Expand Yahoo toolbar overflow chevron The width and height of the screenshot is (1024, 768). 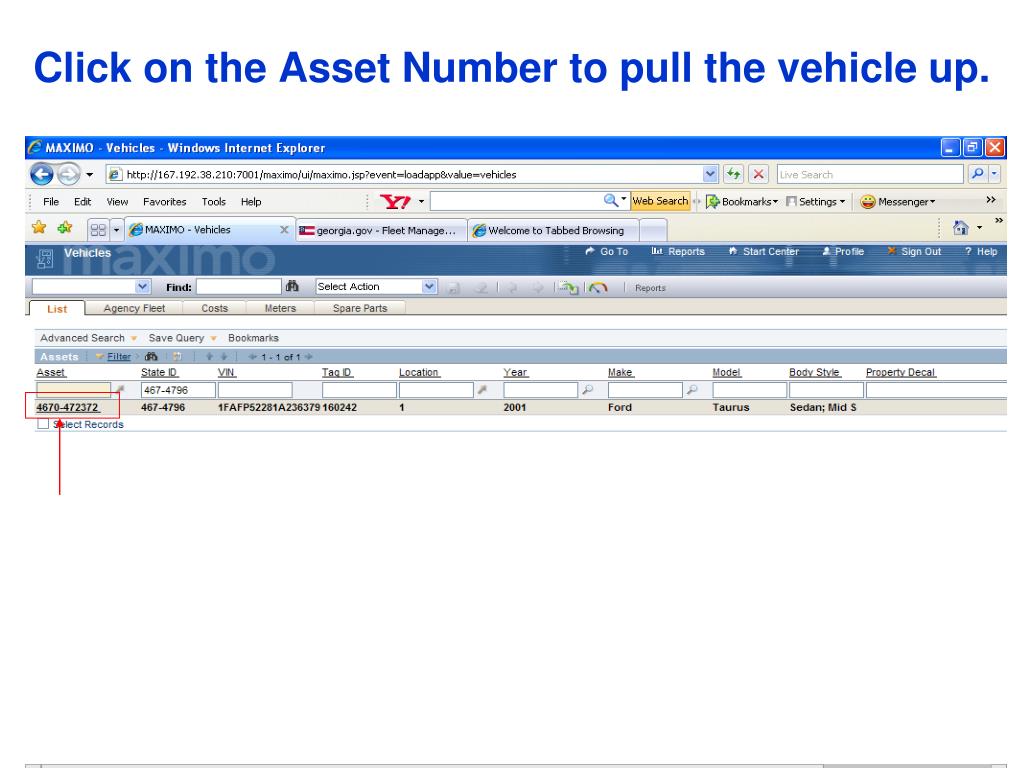pyautogui.click(x=991, y=200)
